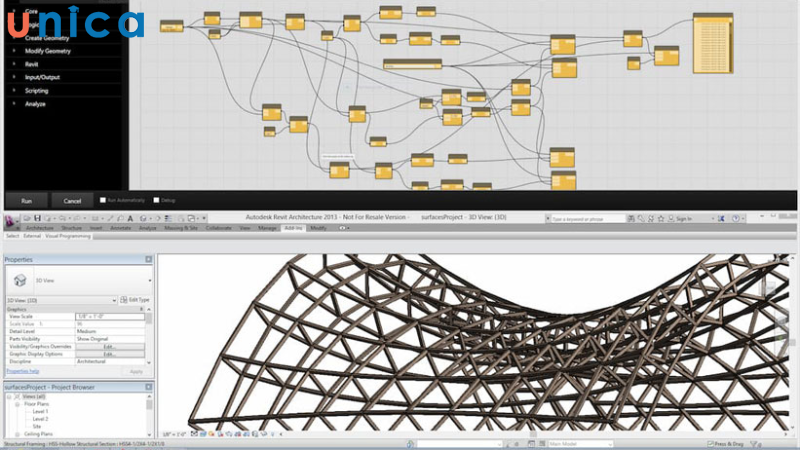Image resolution: width=800 pixels, height=450 pixels.
Task: Click the Edit Type button
Action: pos(135,300)
